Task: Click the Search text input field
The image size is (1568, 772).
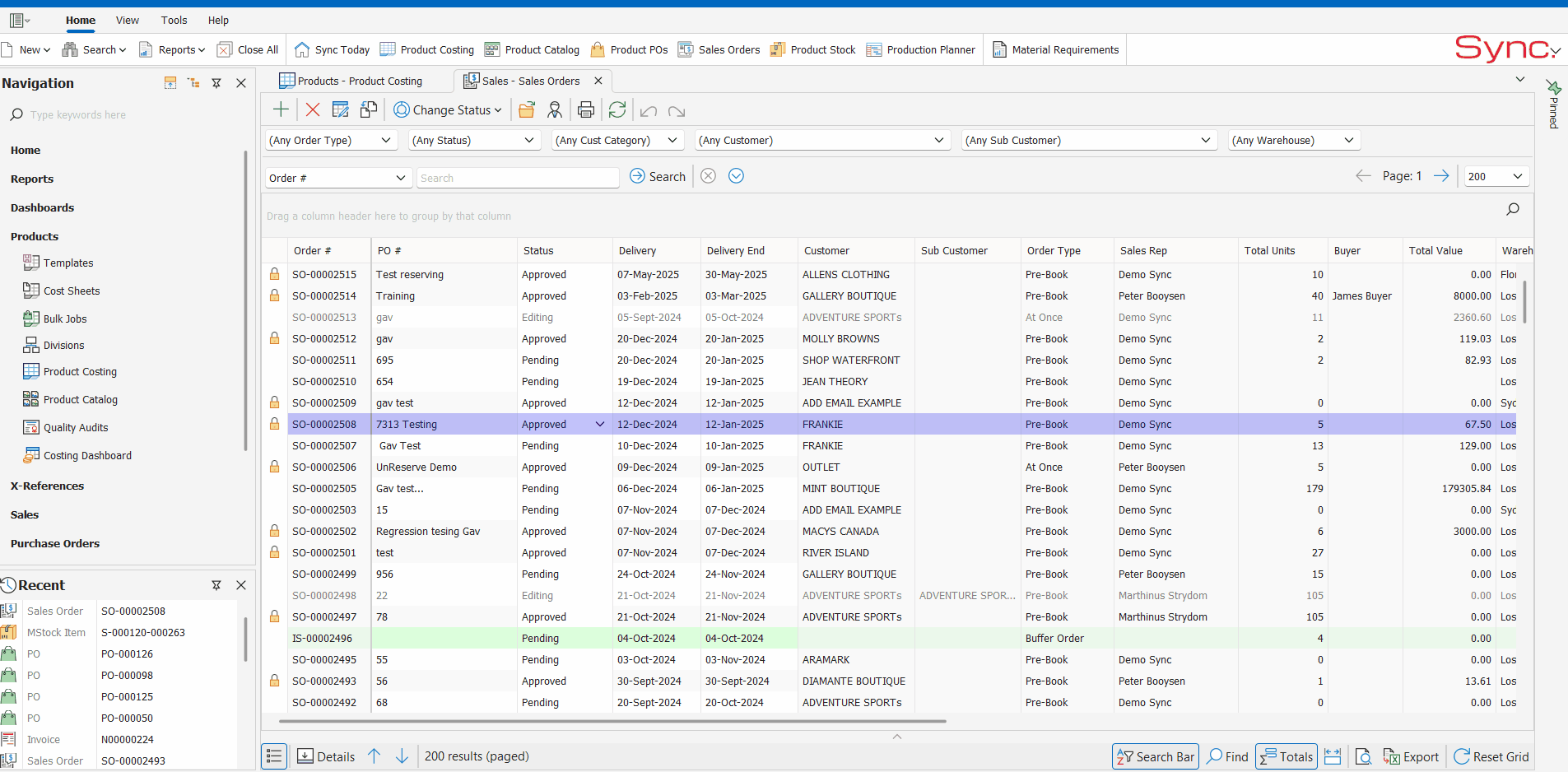Action: 518,178
